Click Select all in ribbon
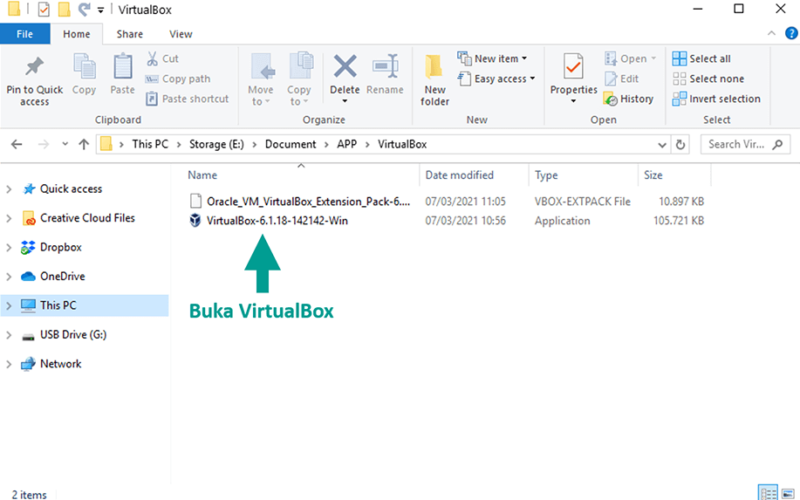Screen dimensions: 800x500 tap(702, 59)
